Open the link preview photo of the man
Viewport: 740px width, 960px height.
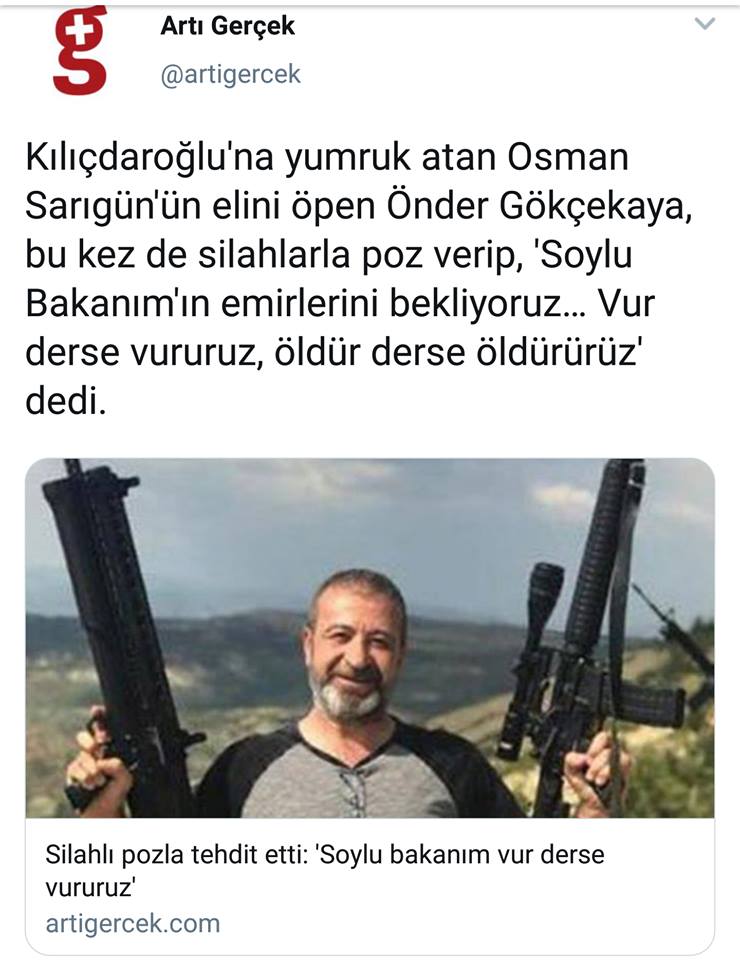pos(370,638)
